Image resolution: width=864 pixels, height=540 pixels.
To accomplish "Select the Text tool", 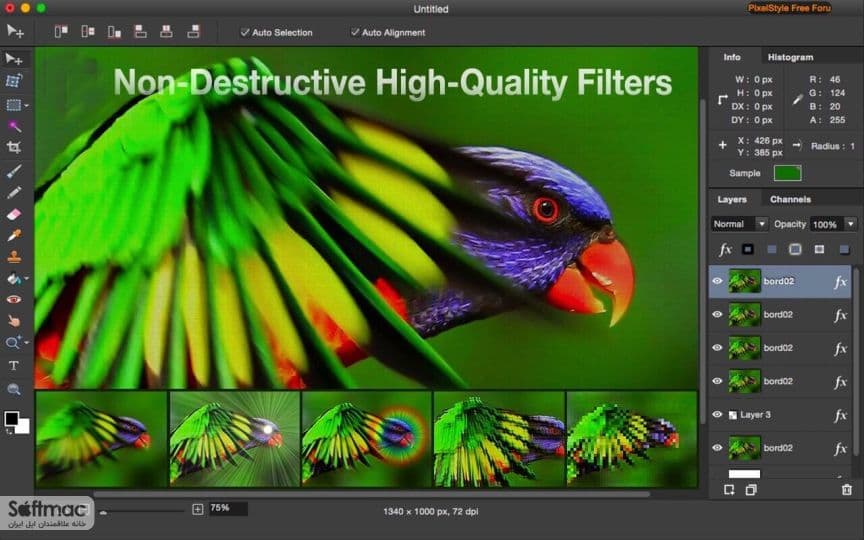I will coord(14,365).
